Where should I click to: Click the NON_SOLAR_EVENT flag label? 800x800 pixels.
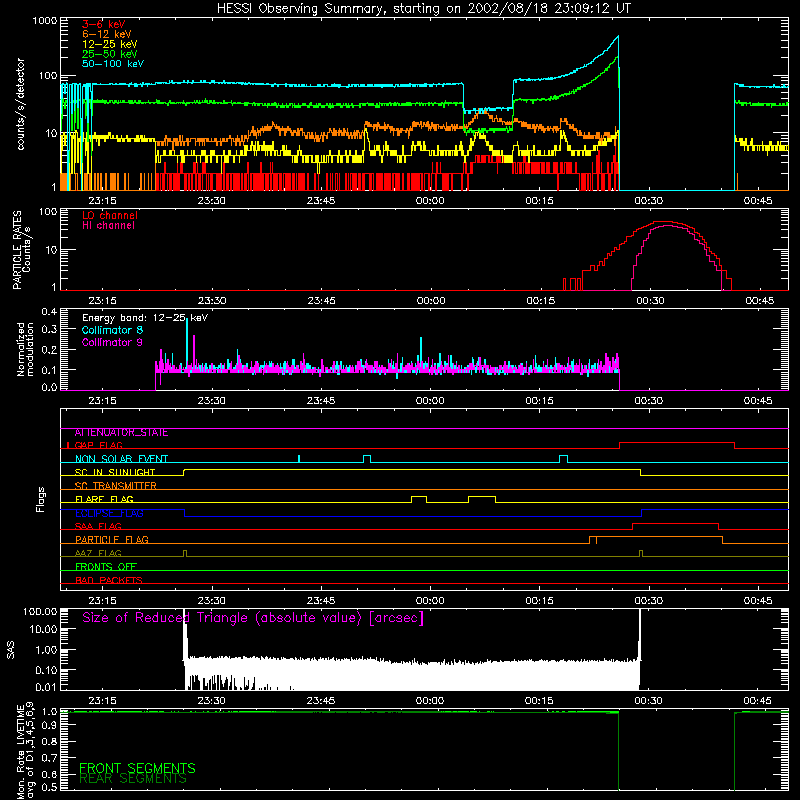point(121,459)
